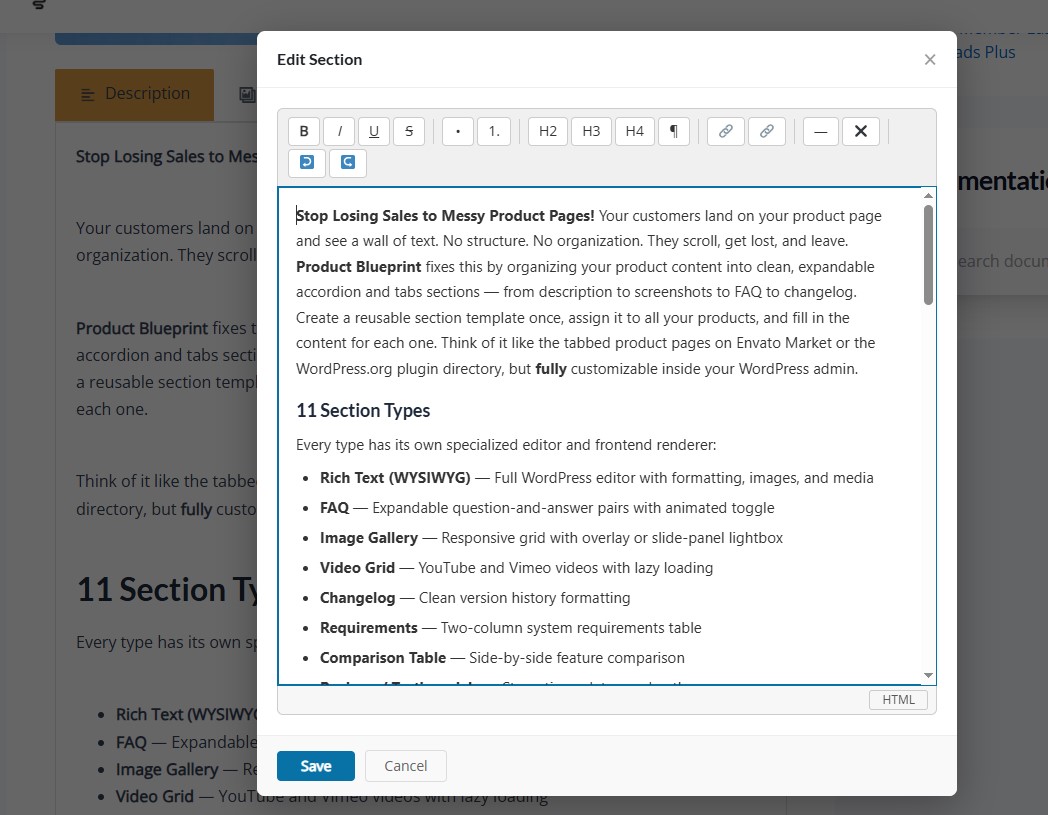Insert a bulleted list
The height and width of the screenshot is (815, 1048).
[x=457, y=130]
